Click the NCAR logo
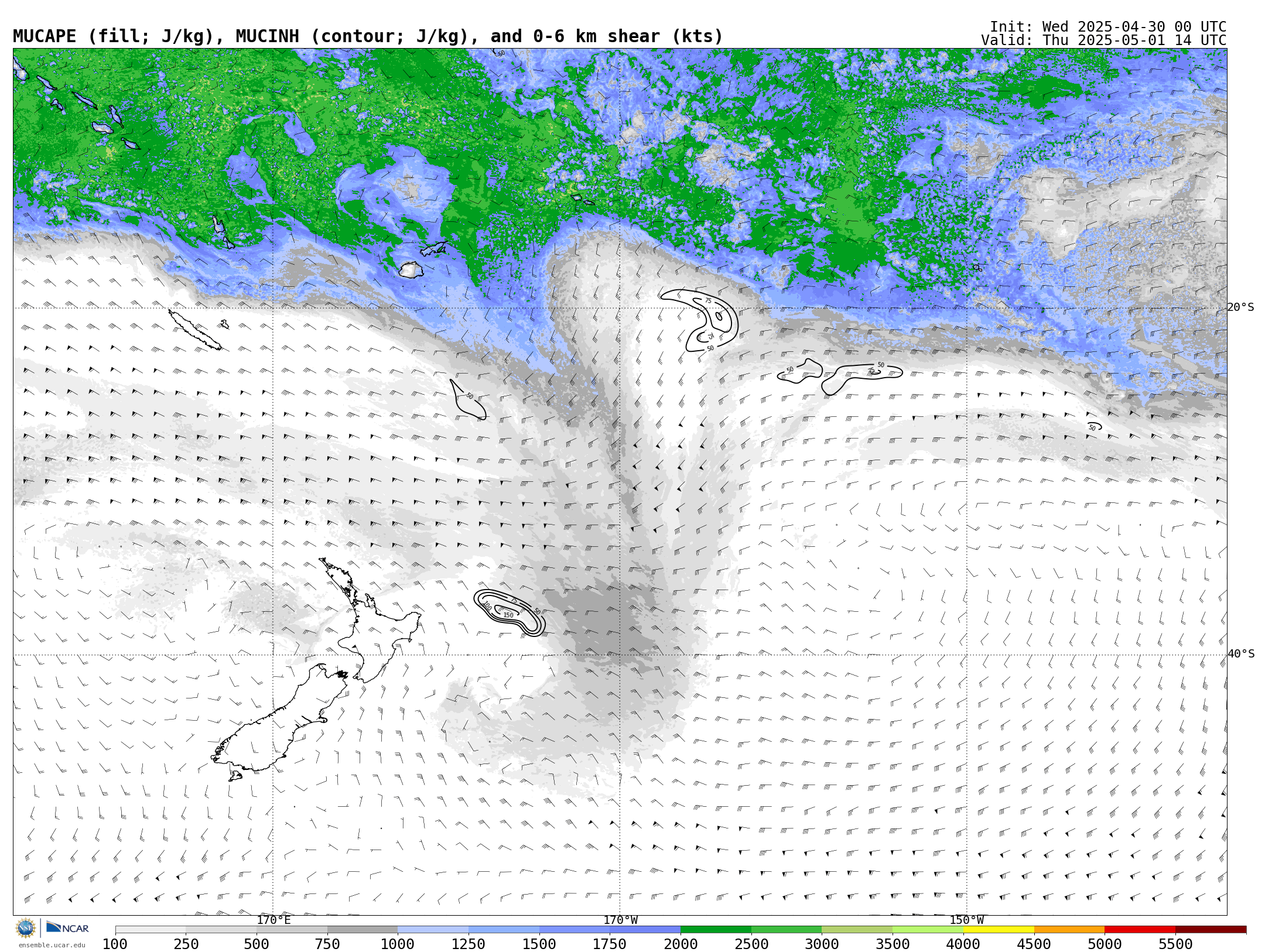The height and width of the screenshot is (952, 1265). click(67, 927)
